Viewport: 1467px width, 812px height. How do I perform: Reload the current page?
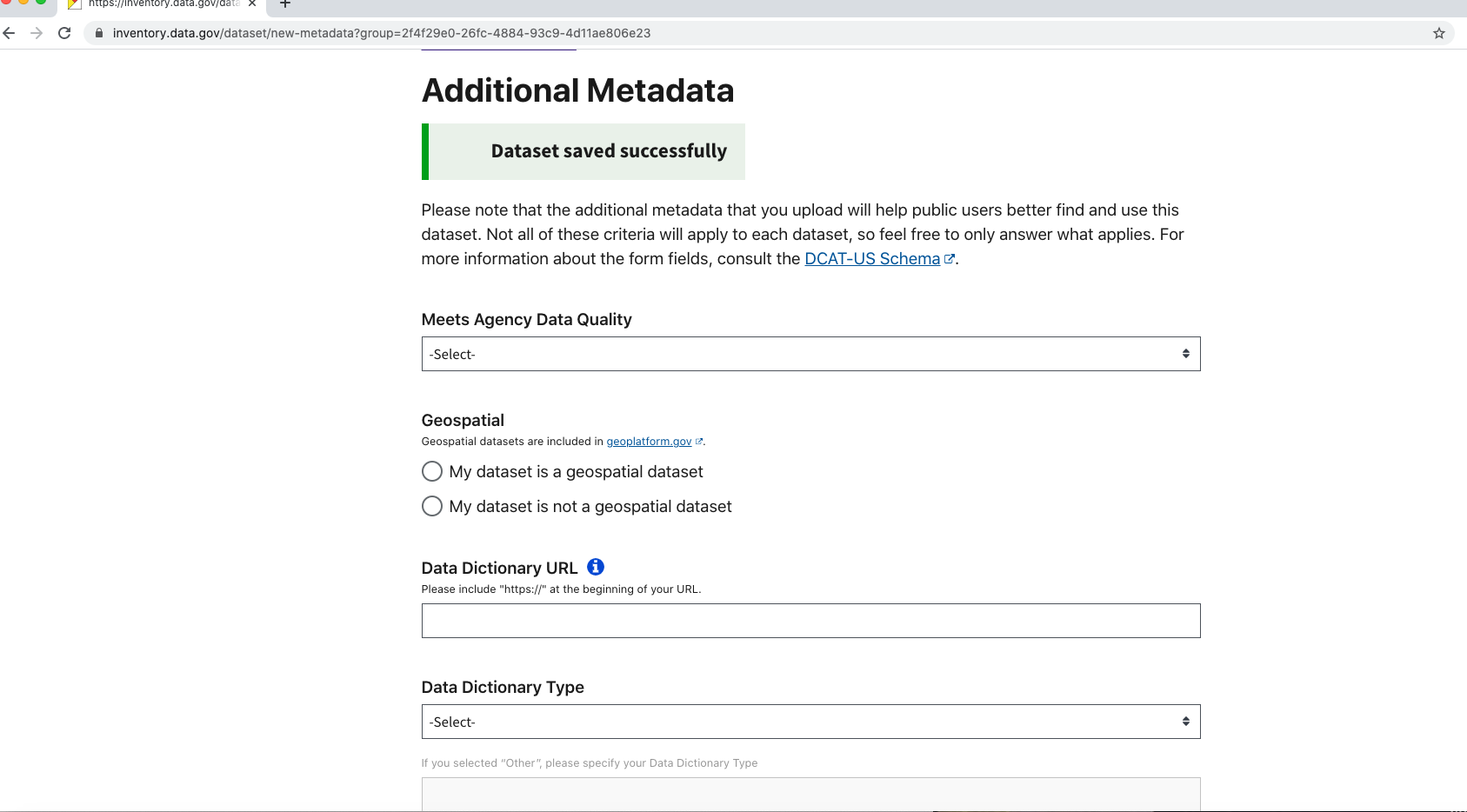point(64,33)
